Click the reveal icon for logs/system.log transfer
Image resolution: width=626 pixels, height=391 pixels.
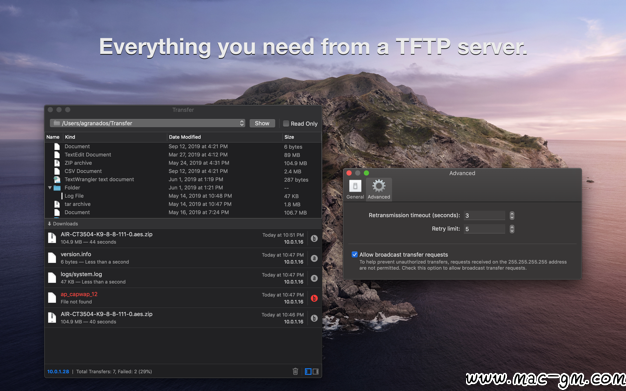(x=314, y=278)
